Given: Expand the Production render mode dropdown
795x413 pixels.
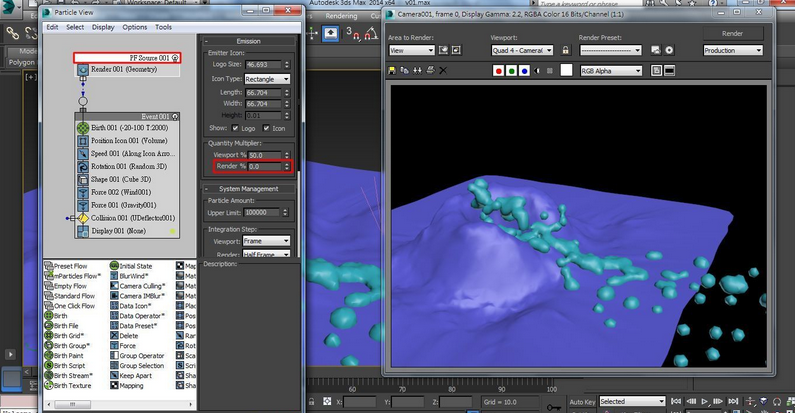Looking at the screenshot, I should coord(733,50).
